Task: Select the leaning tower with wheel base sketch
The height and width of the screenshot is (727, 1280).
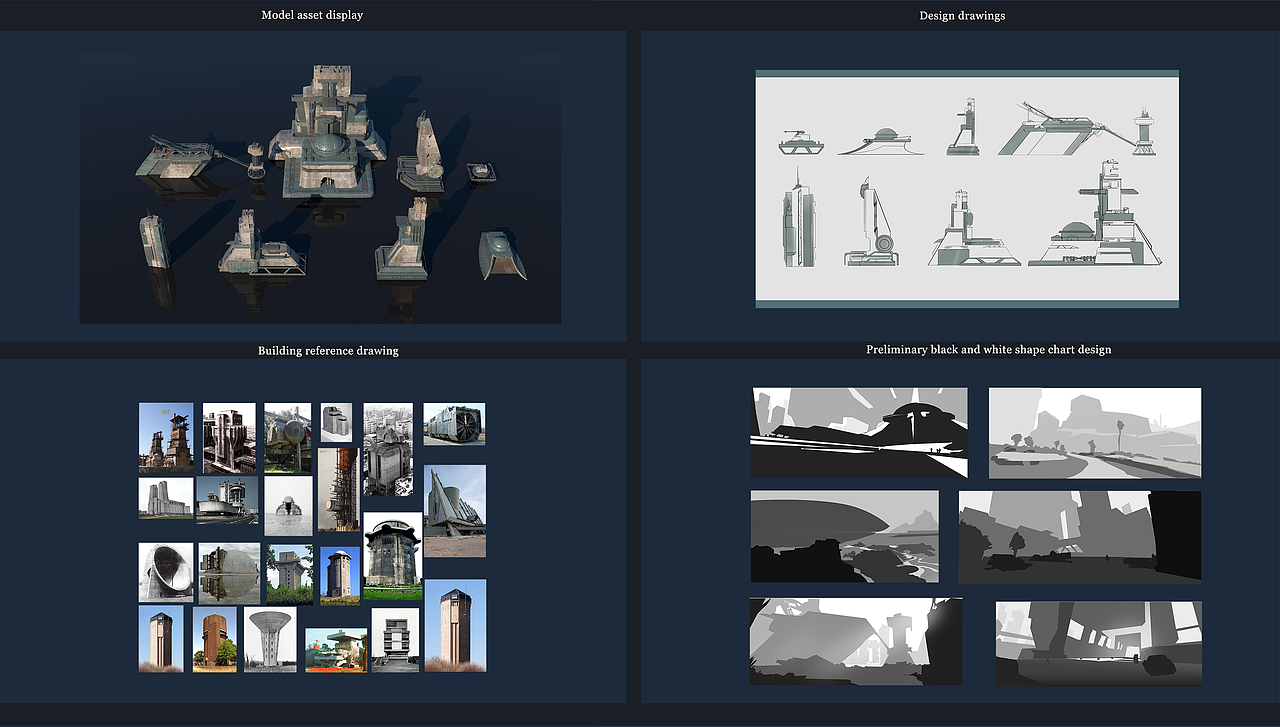Action: 873,223
